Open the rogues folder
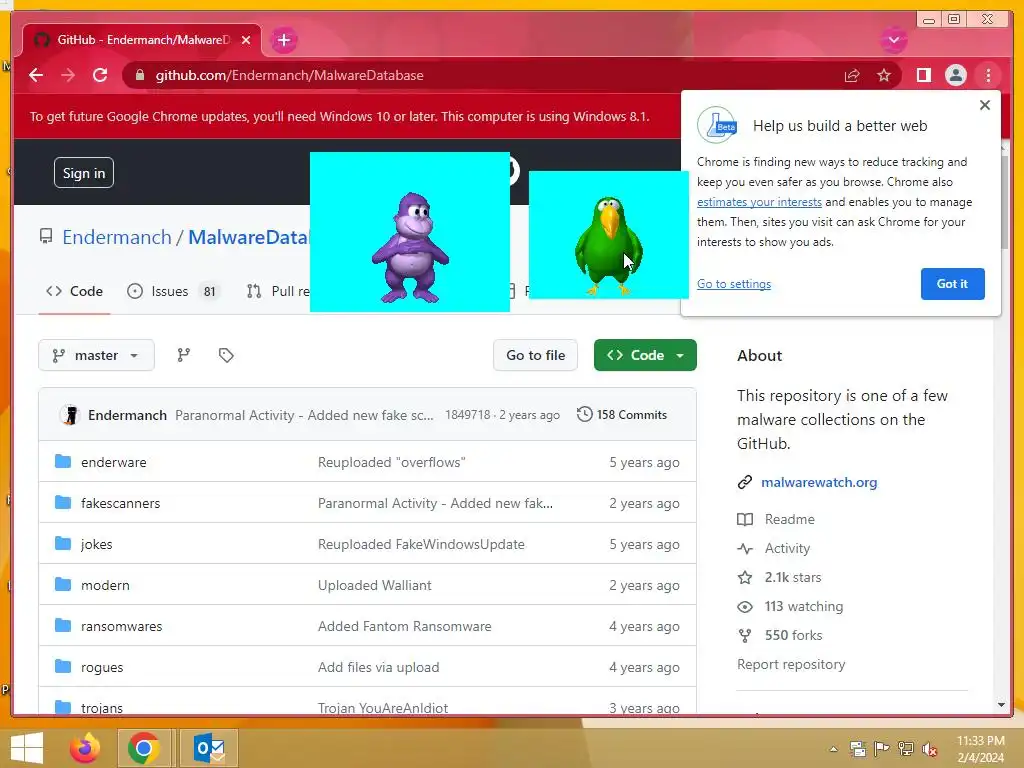 [102, 668]
